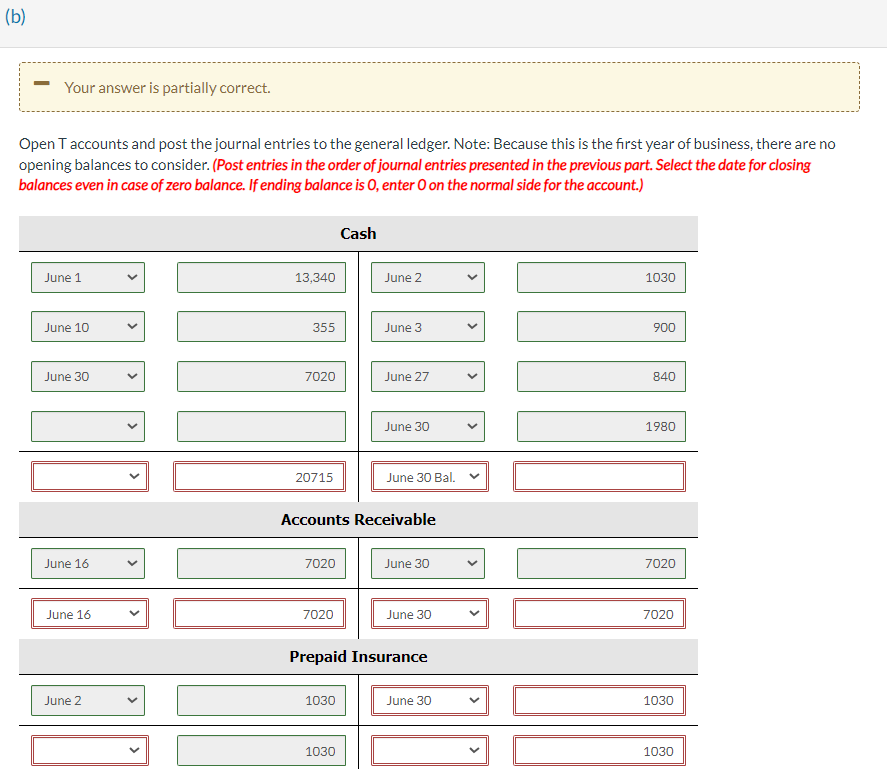Open the empty debit date dropdown beside June 30 1980
Viewport: 887px width, 769px height.
tap(88, 426)
